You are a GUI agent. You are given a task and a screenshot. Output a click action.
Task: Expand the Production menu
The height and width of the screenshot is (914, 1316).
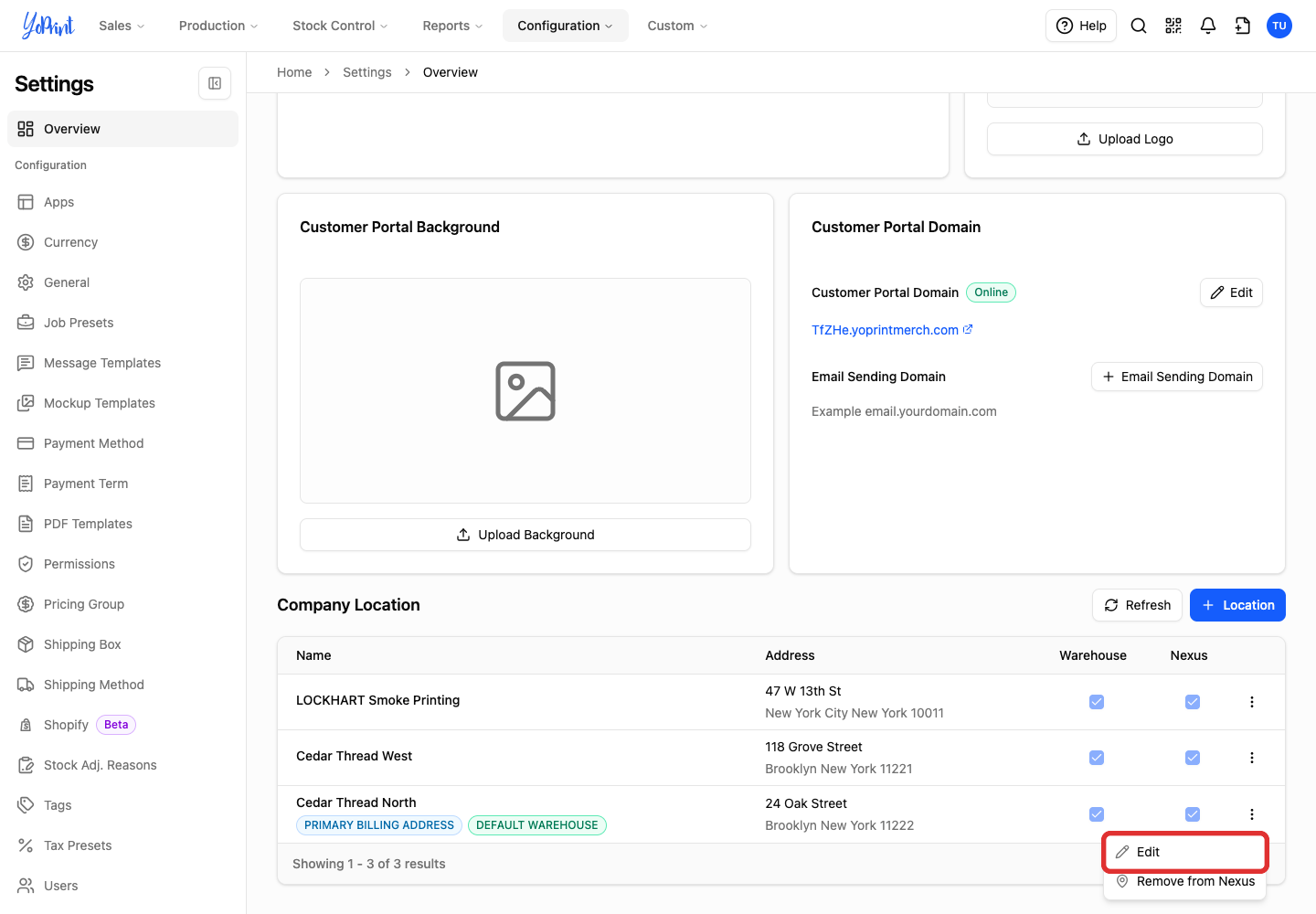click(218, 26)
